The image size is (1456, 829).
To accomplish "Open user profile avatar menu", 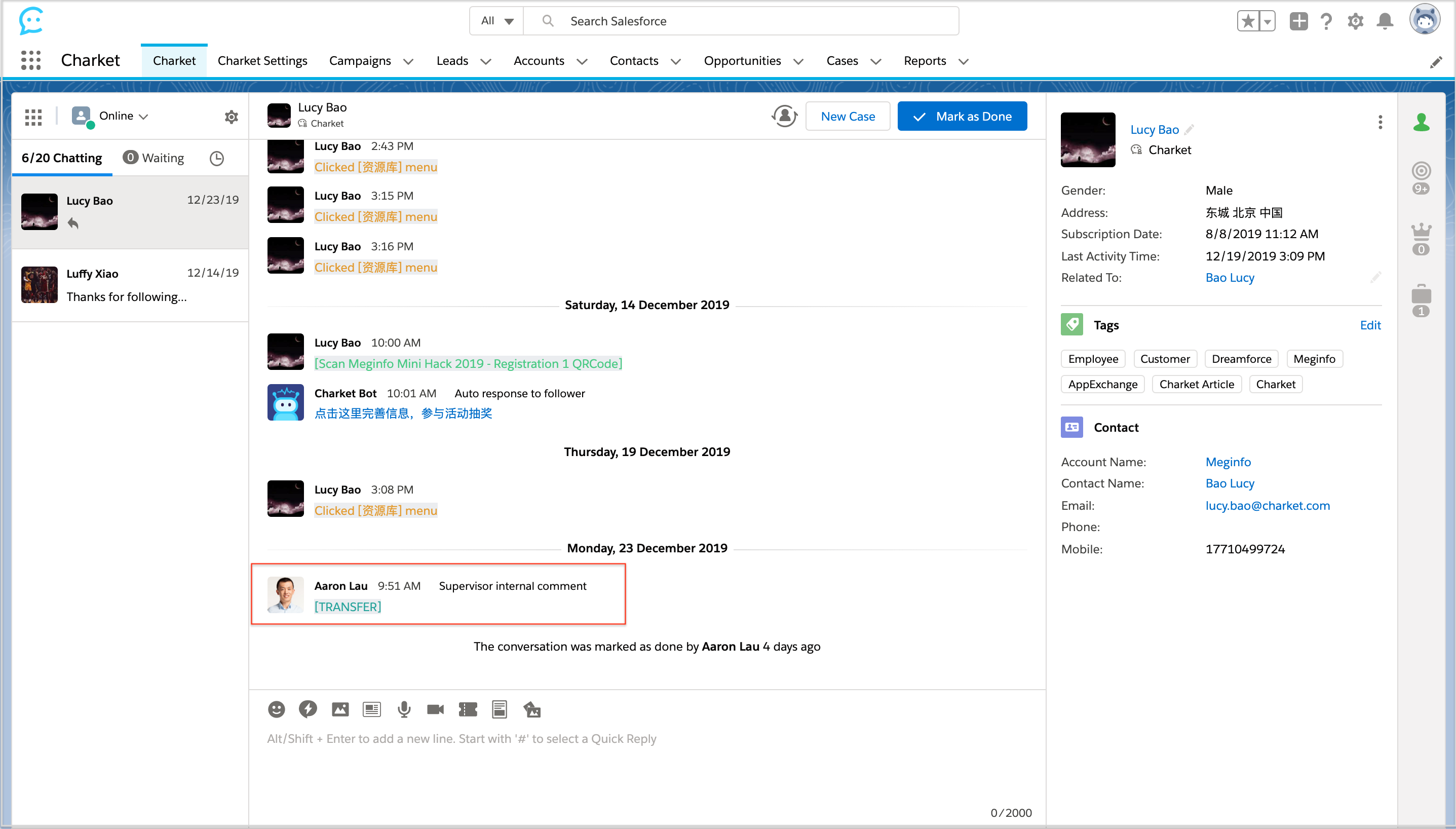I will [1424, 20].
